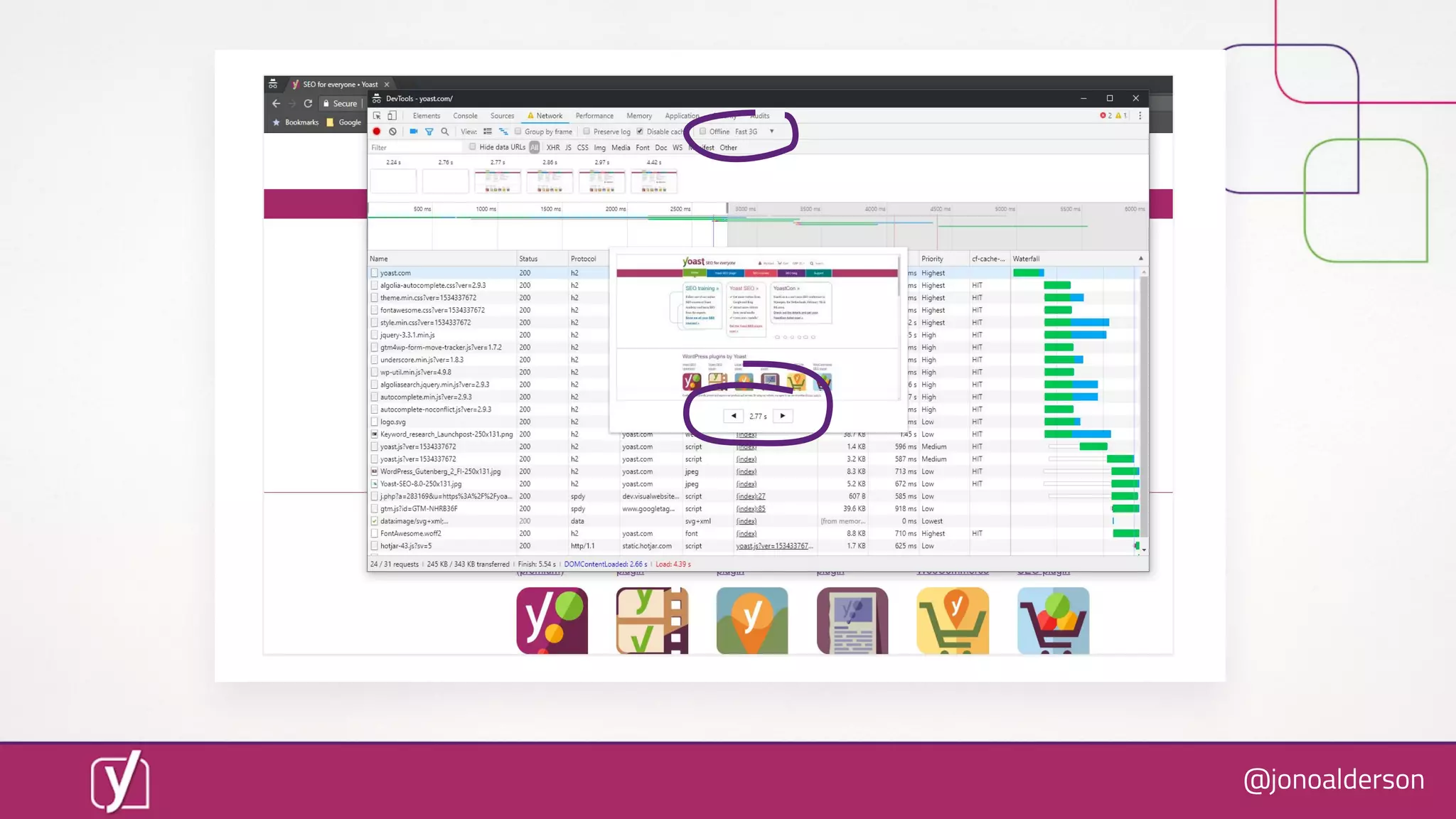Open DevTools three-dot customize menu
This screenshot has height=819, width=1456.
[1140, 115]
